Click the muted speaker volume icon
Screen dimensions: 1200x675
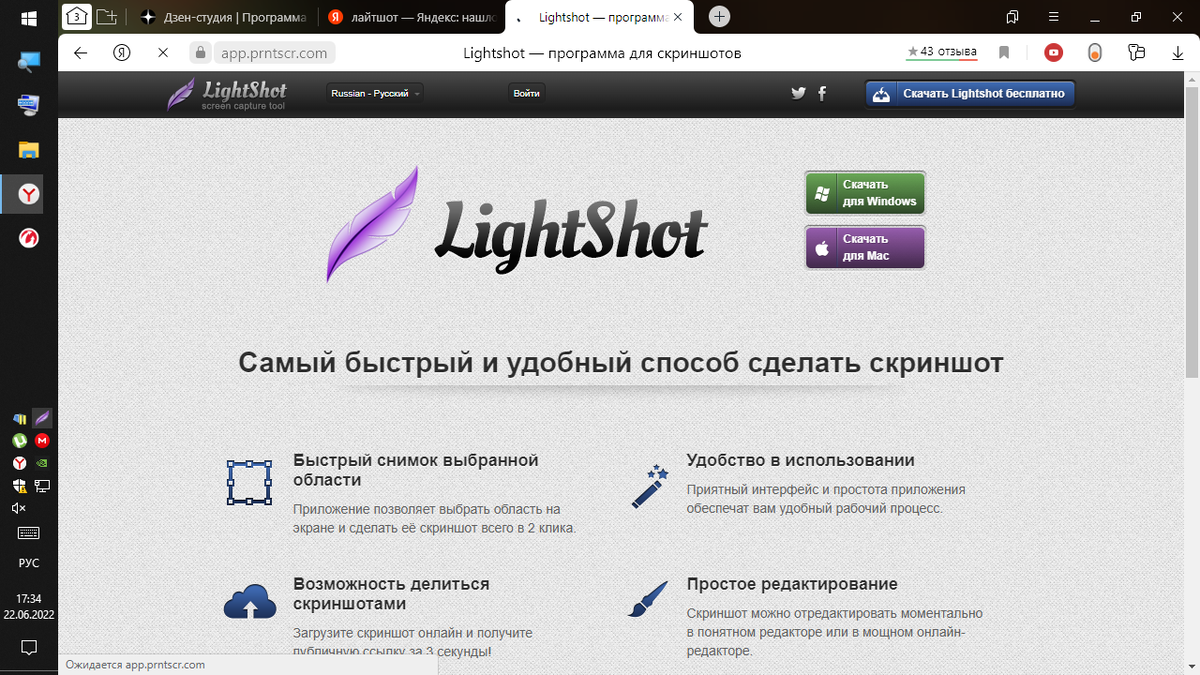pos(19,508)
